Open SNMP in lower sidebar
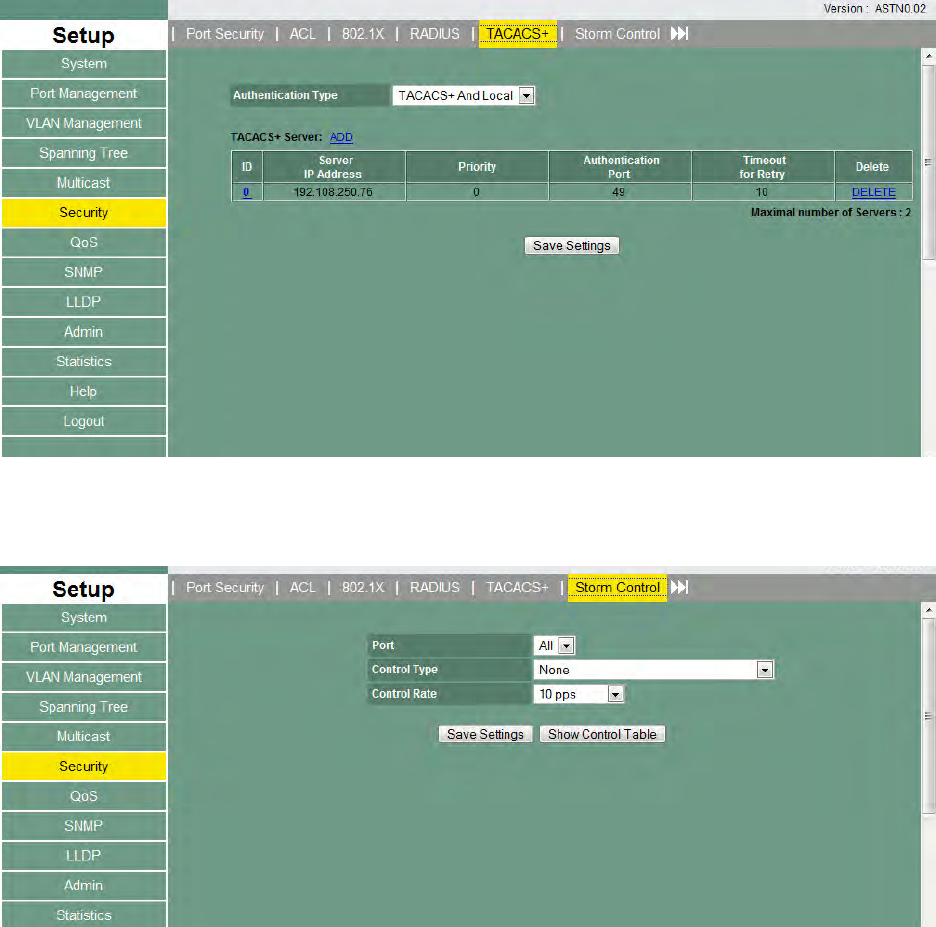 pos(84,826)
